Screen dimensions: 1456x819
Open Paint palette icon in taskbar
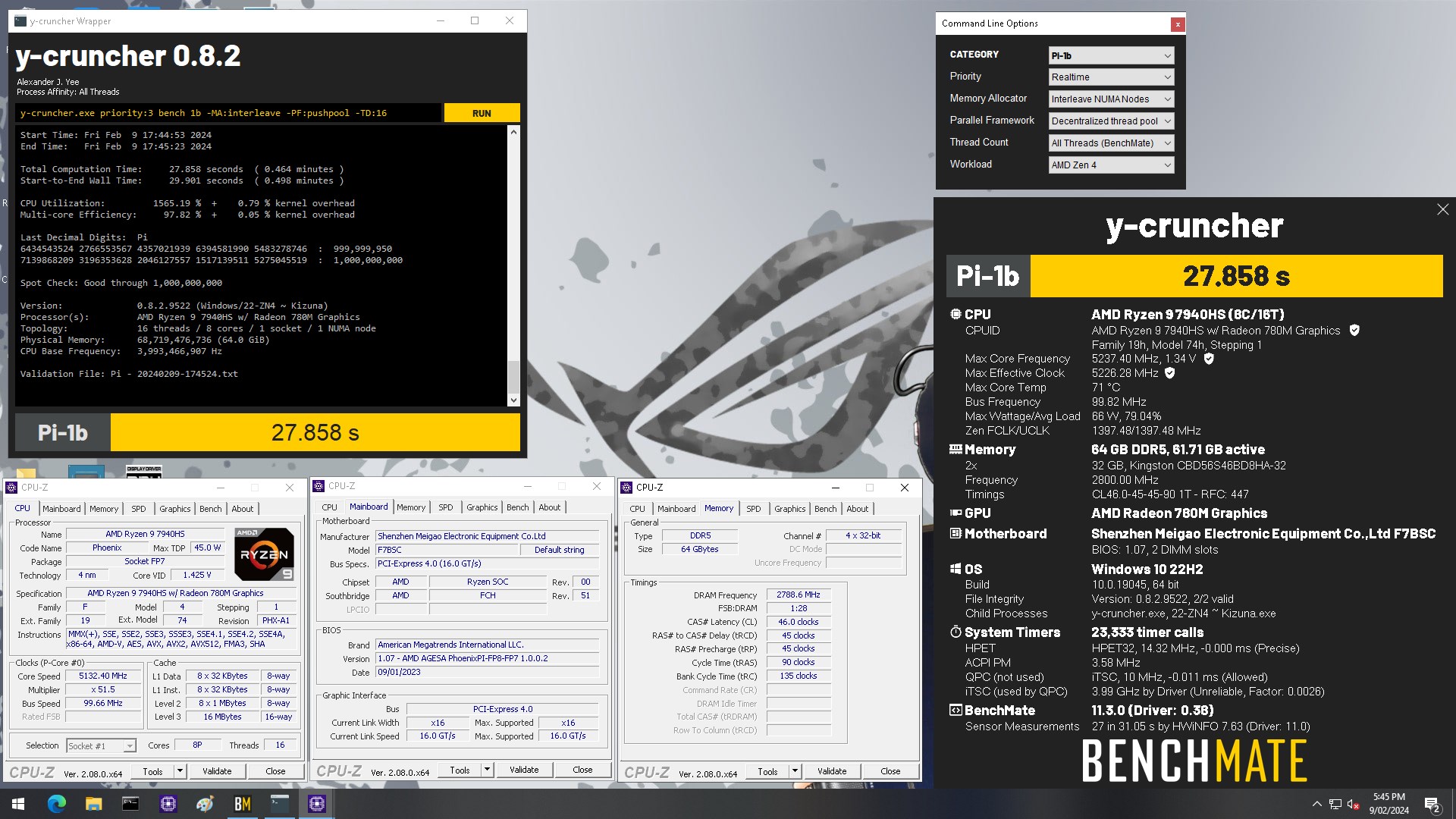[x=205, y=804]
